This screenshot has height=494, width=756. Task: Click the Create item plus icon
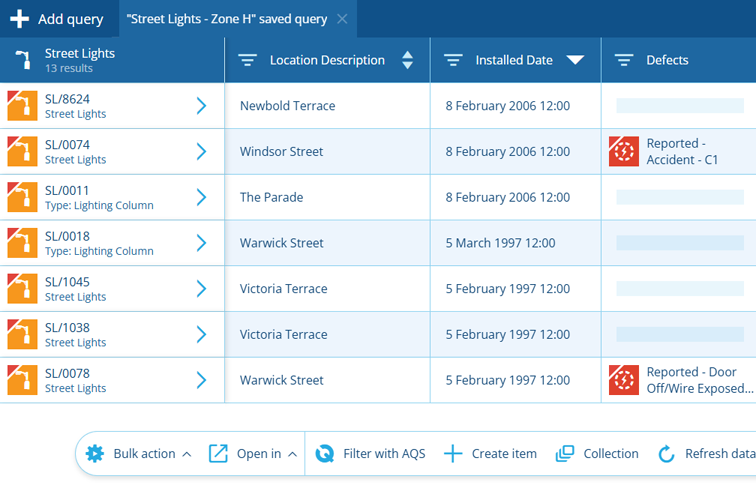tap(453, 454)
